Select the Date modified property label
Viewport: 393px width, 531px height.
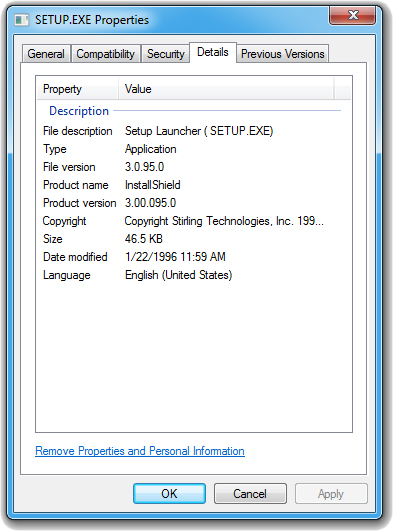coord(75,257)
